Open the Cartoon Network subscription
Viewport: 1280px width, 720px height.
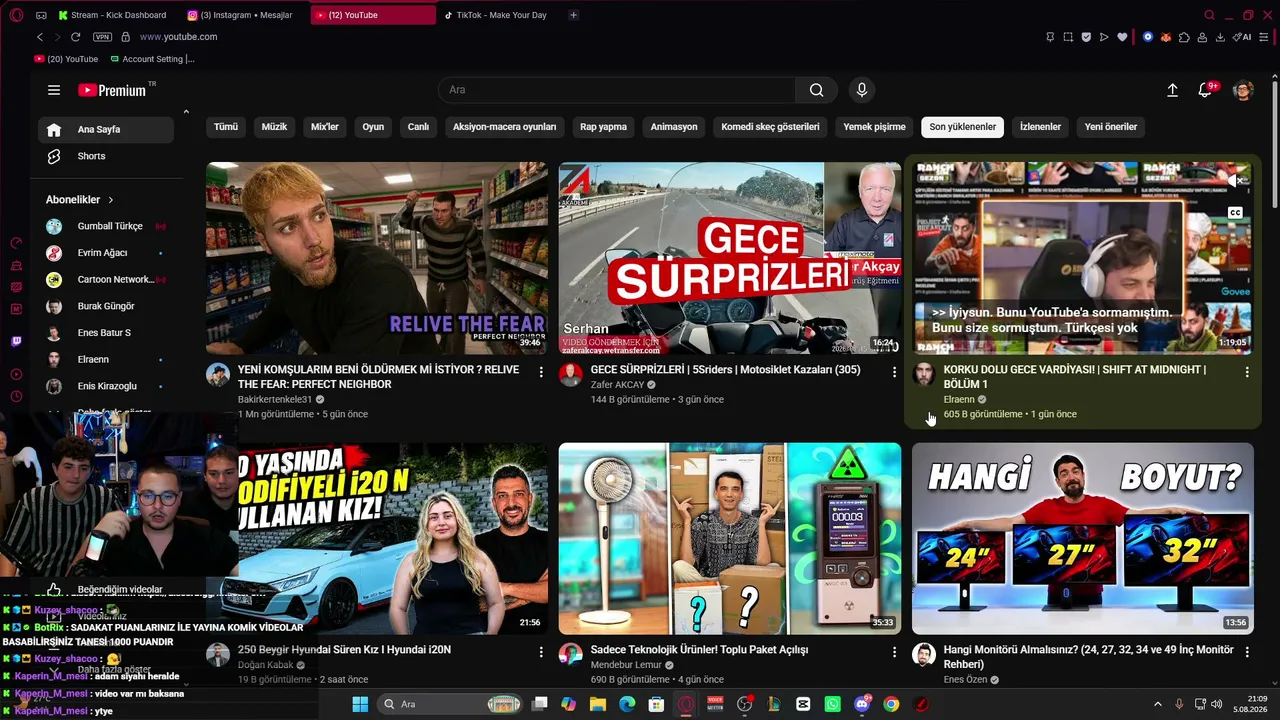[106, 280]
